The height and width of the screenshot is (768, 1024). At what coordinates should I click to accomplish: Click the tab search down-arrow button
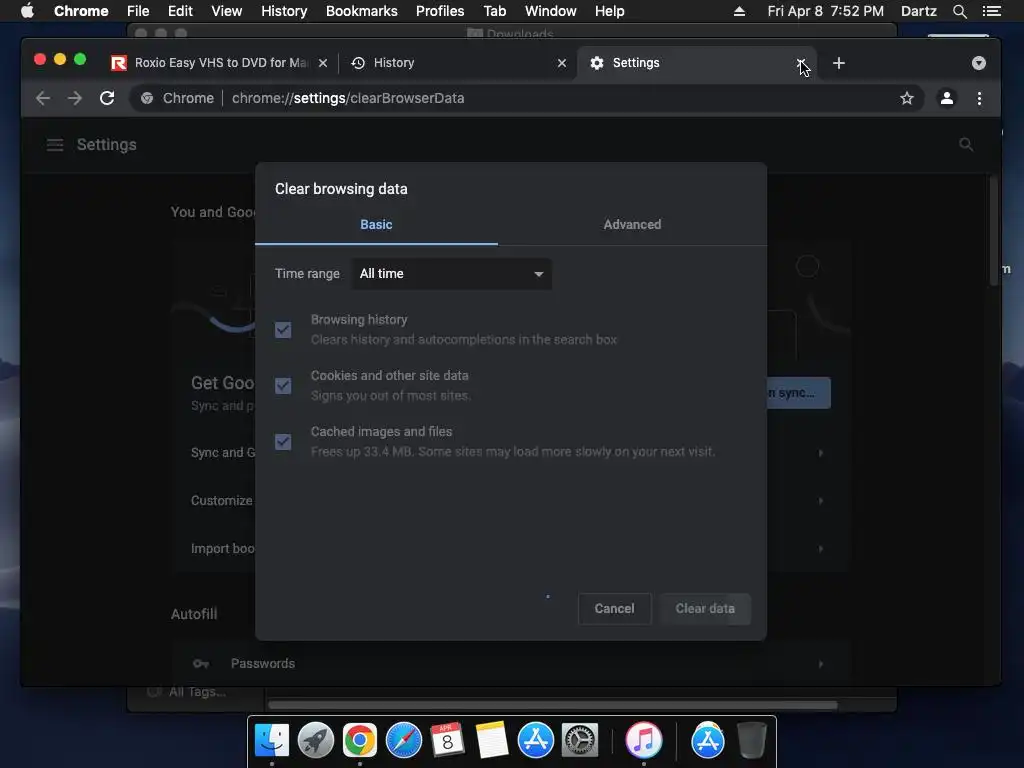click(x=978, y=63)
